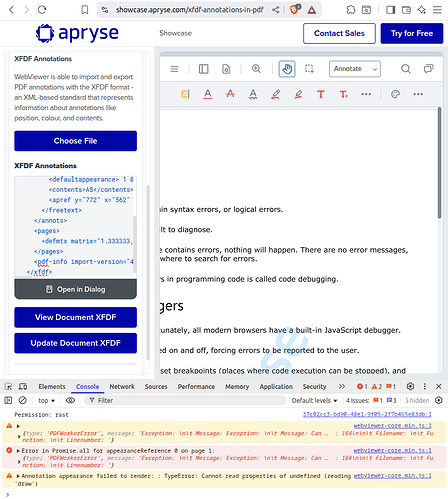Select the squiggly underline annotation tool
This screenshot has height=499, width=448.
[x=253, y=94]
